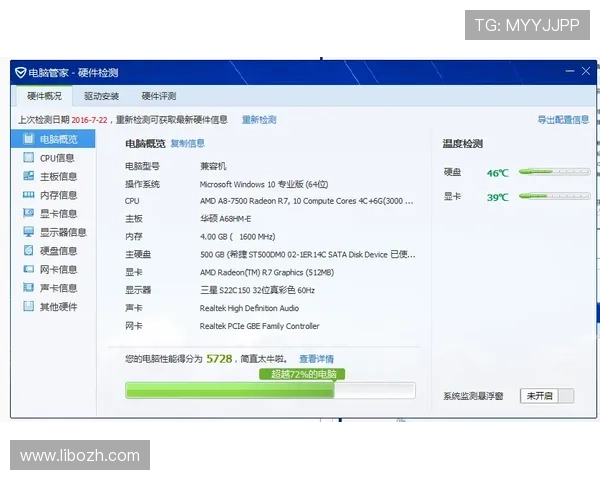
Task: Open the CPU信息 sidebar icon
Action: [x=28, y=157]
